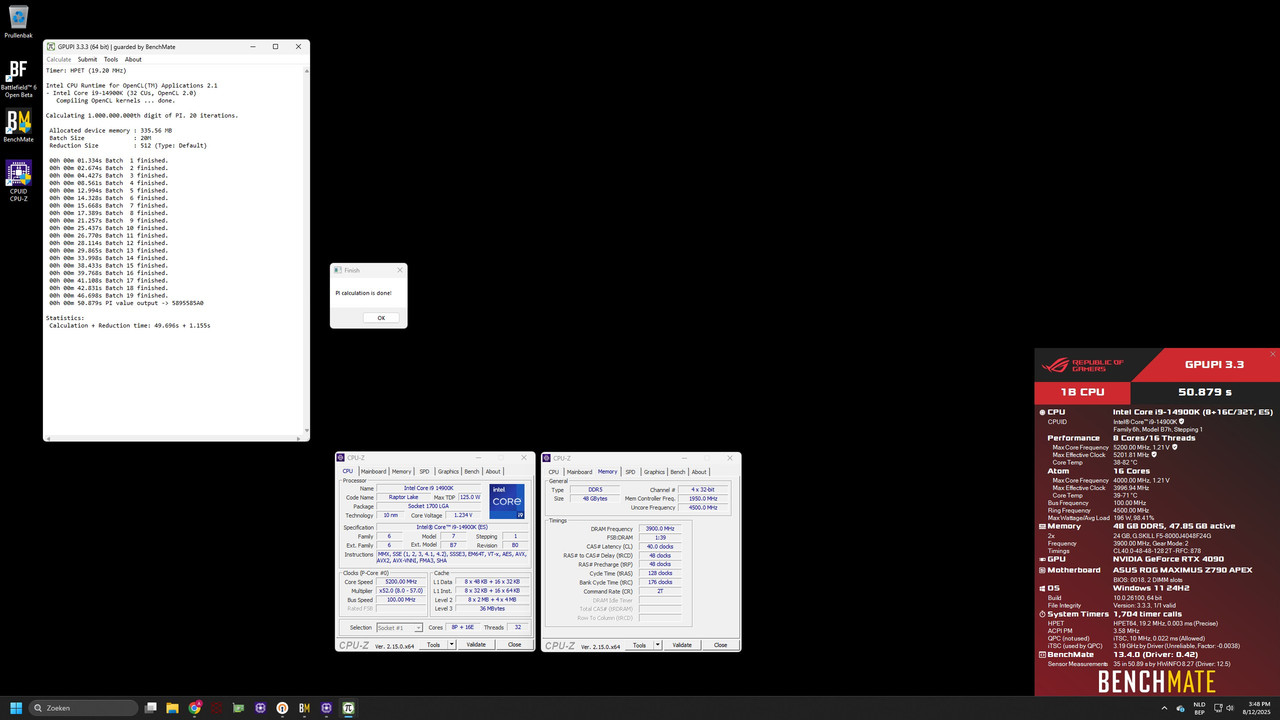Click the Statistics calculation time line in GPUPI
1280x720 pixels.
click(130, 325)
